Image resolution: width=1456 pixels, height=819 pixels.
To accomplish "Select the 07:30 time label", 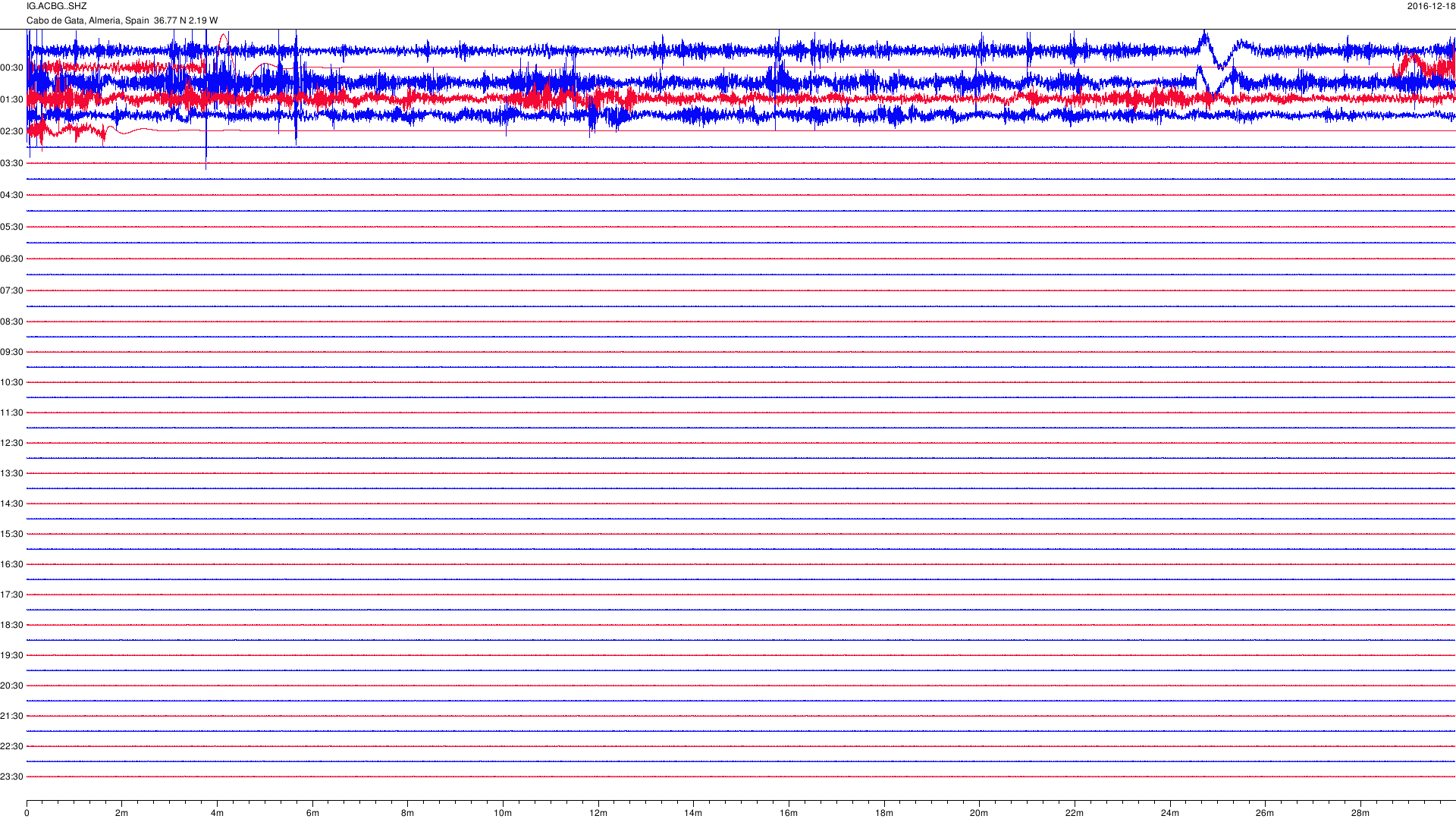I will coord(11,290).
